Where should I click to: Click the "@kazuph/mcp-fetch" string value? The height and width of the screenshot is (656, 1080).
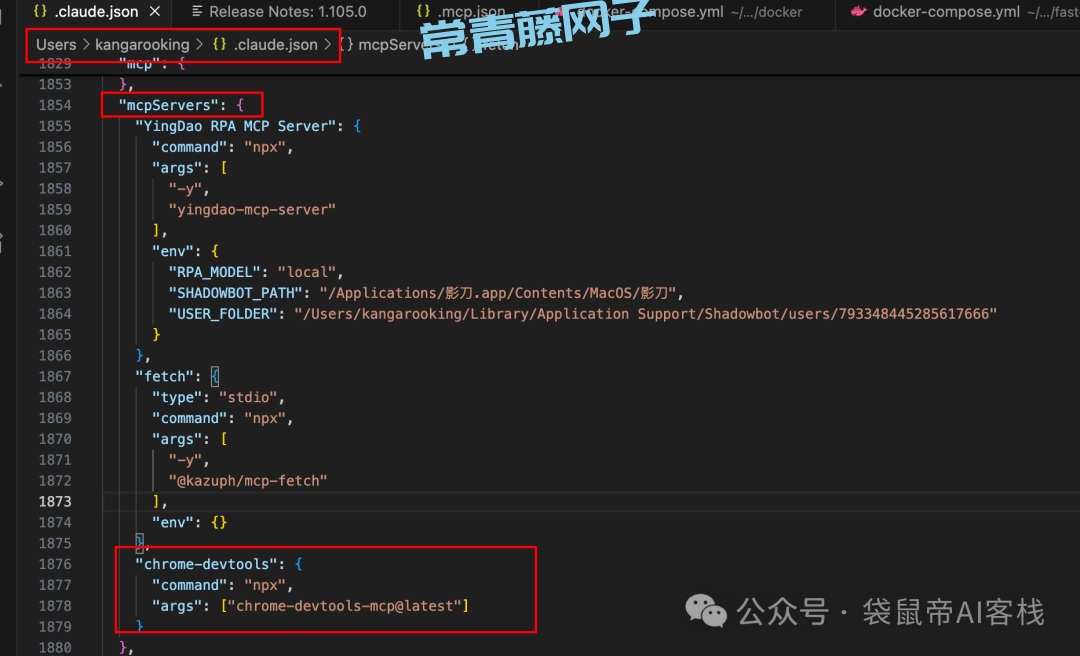(x=248, y=481)
